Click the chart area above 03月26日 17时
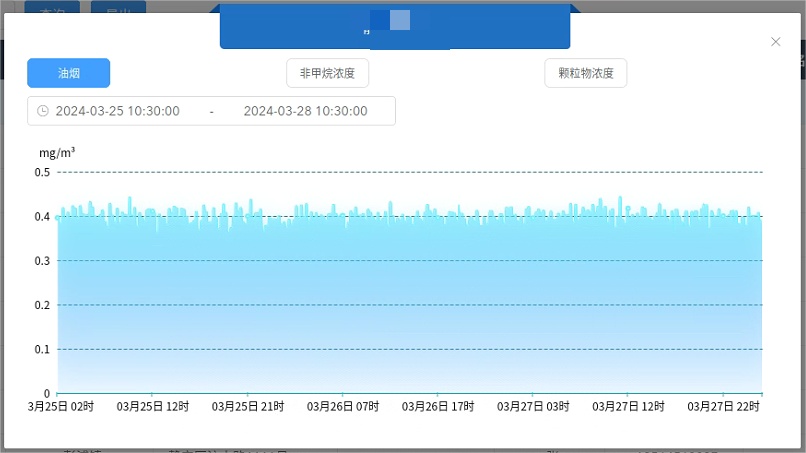This screenshot has height=453, width=806. pos(438,300)
